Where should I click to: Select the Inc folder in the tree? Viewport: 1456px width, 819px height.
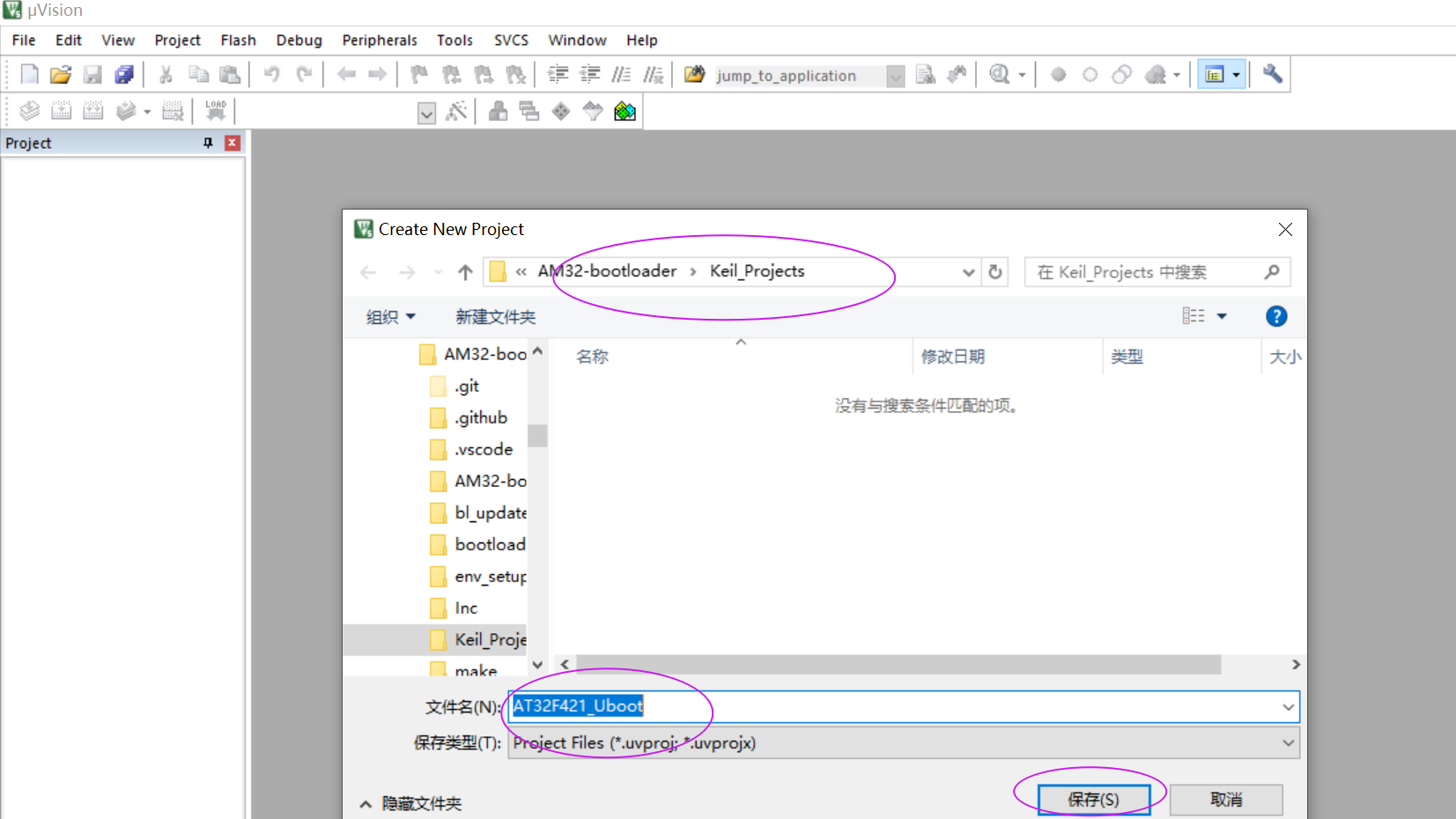[x=466, y=608]
